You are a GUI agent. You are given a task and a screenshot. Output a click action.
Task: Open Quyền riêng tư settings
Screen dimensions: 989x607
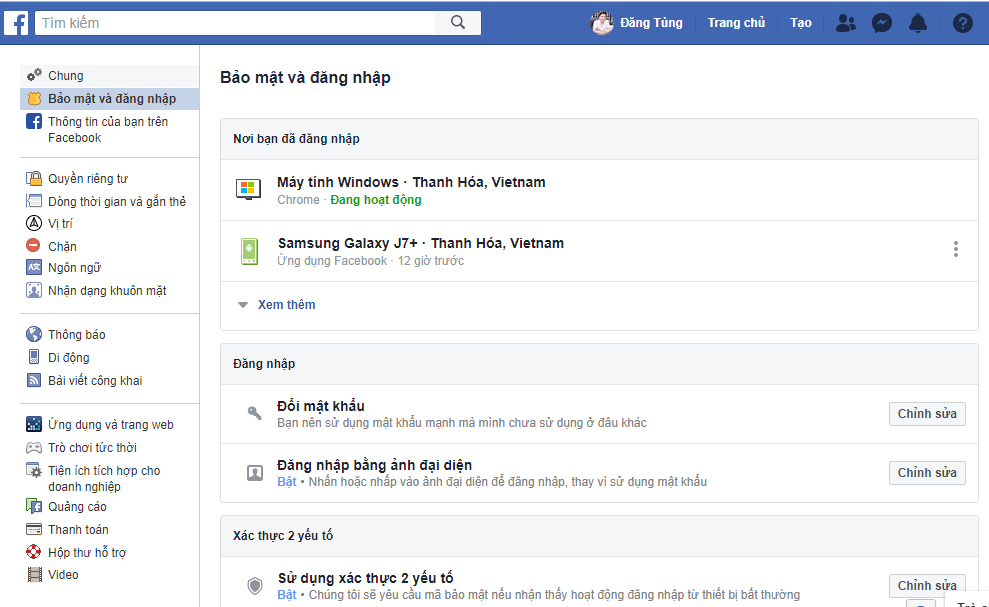click(x=88, y=179)
